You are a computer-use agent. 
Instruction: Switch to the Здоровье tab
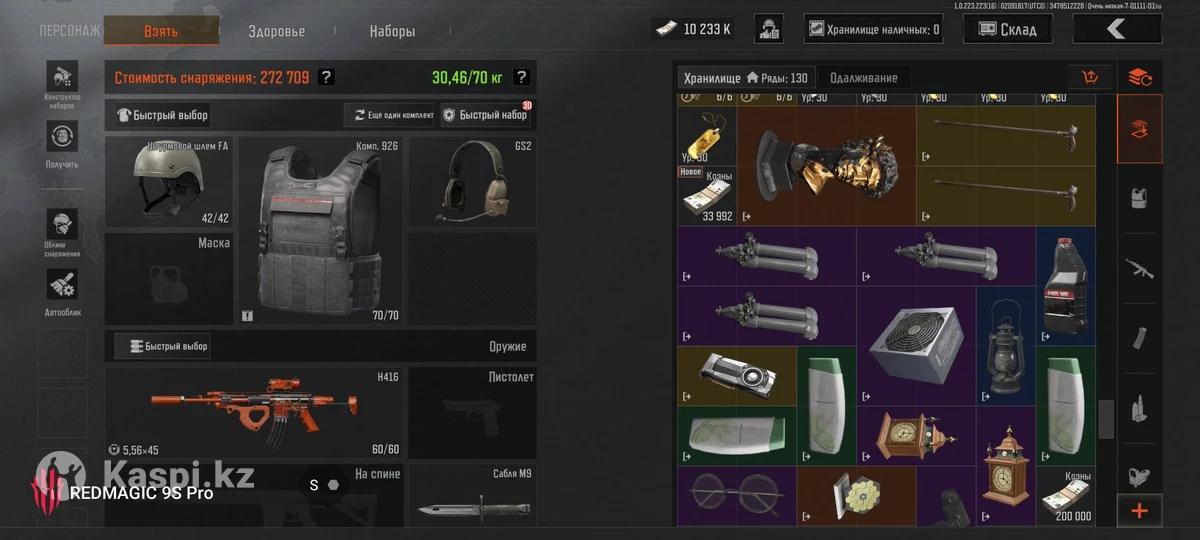point(277,31)
